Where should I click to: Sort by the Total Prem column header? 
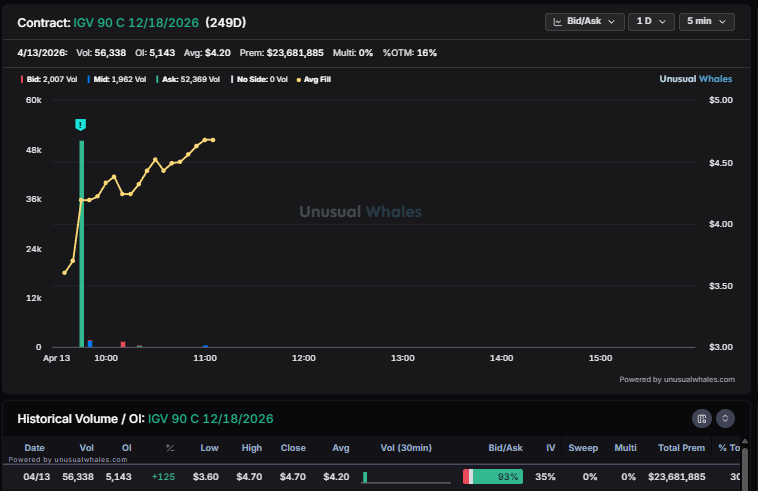click(x=681, y=448)
